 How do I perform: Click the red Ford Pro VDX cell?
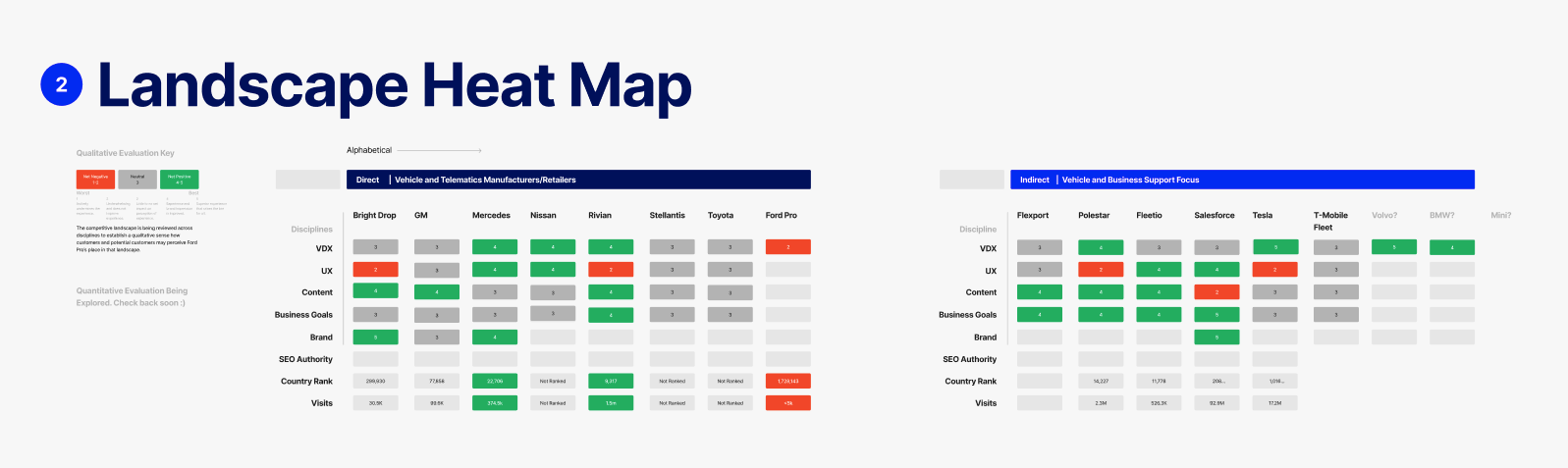pyautogui.click(x=788, y=247)
